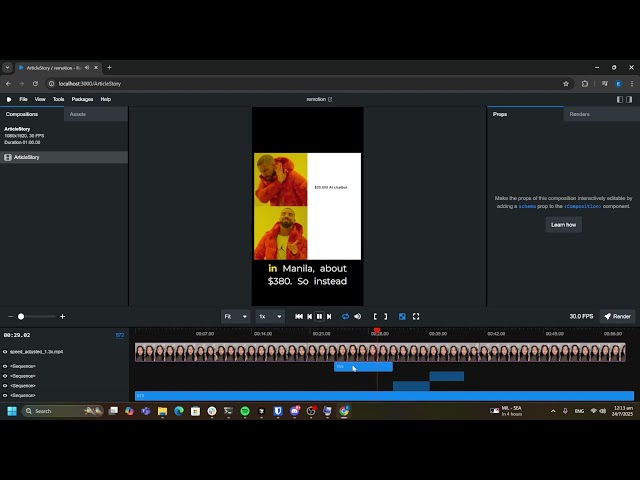Close the ArticleStory browser tab
Viewport: 640px width, 480px height.
(96, 68)
